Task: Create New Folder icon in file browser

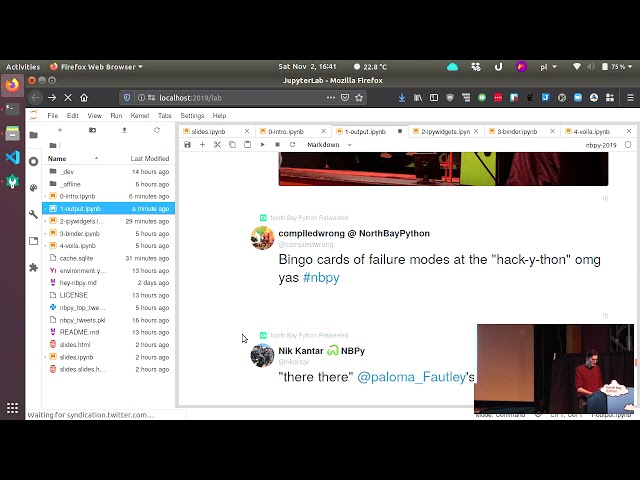Action: (92, 130)
